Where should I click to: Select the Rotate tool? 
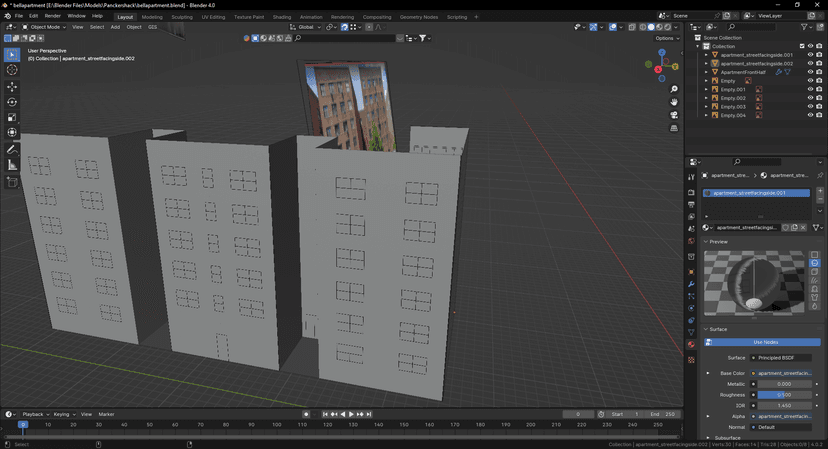click(12, 102)
